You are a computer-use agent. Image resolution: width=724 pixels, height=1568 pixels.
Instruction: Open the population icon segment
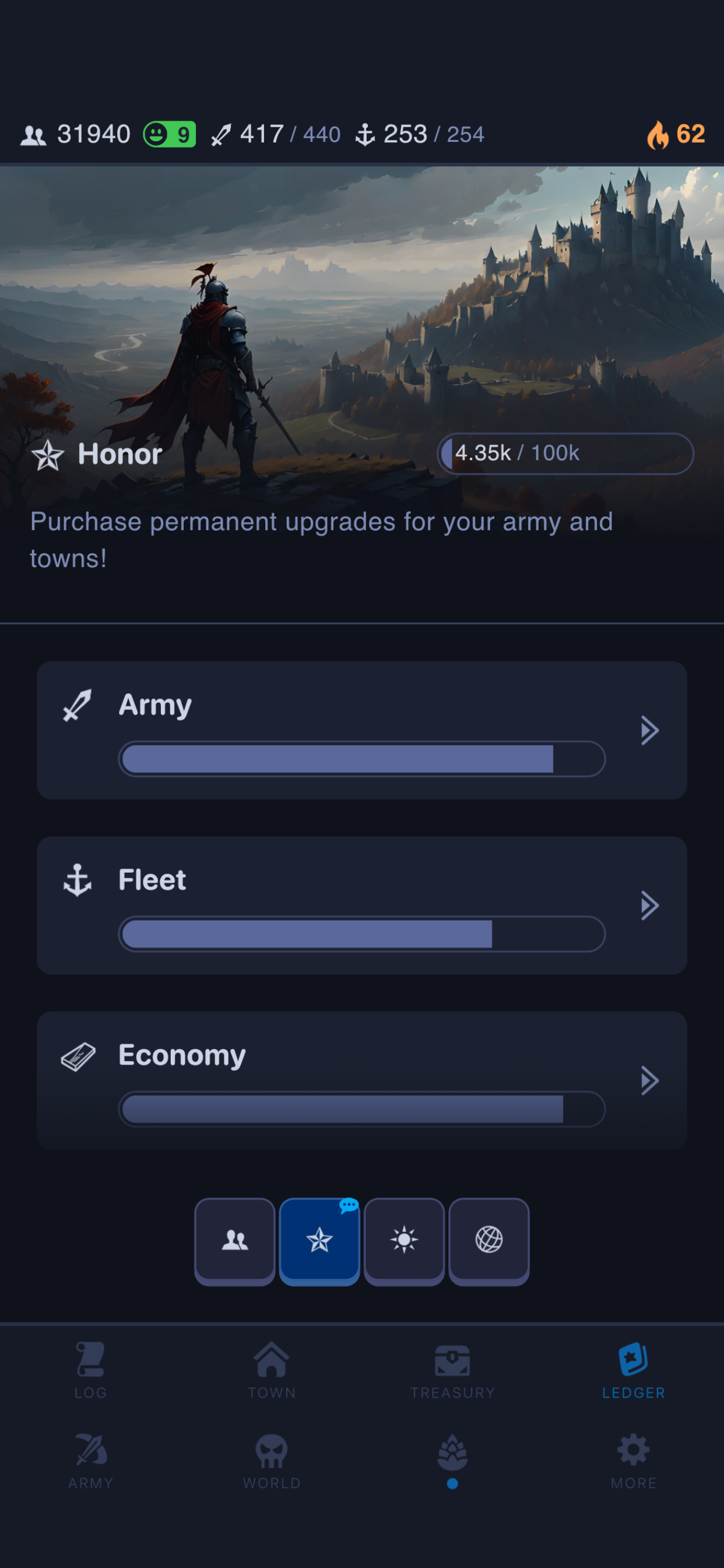click(235, 1241)
